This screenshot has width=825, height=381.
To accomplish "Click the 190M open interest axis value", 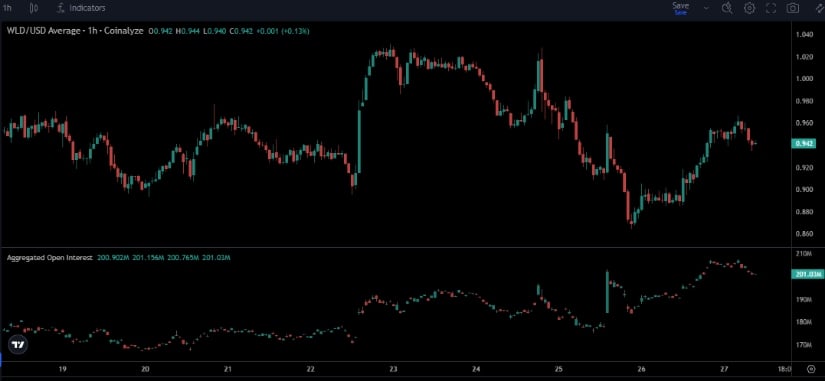I will point(804,299).
